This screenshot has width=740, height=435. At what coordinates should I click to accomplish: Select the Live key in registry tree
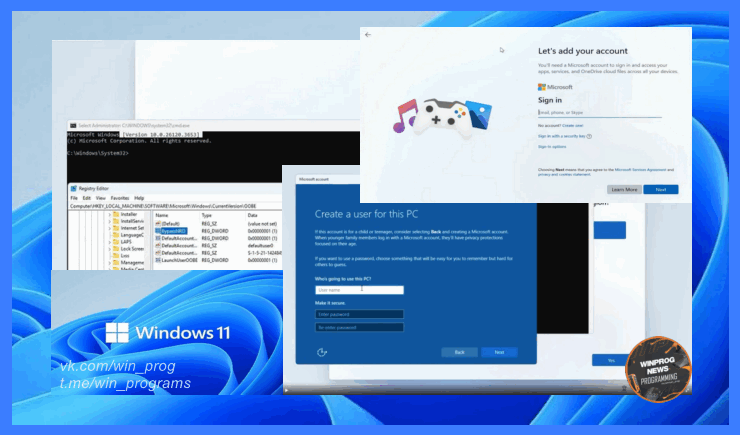[x=125, y=255]
